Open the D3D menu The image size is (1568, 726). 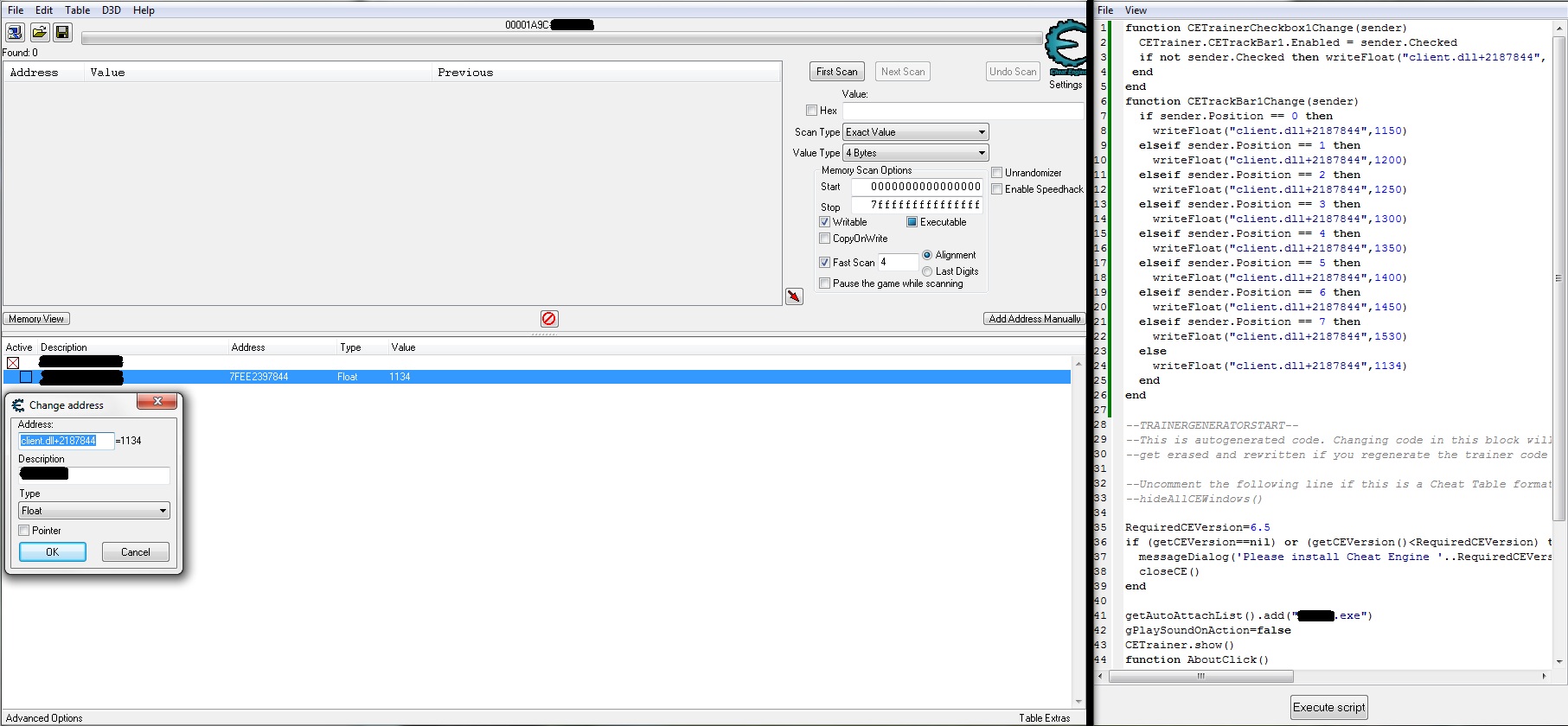click(x=111, y=10)
